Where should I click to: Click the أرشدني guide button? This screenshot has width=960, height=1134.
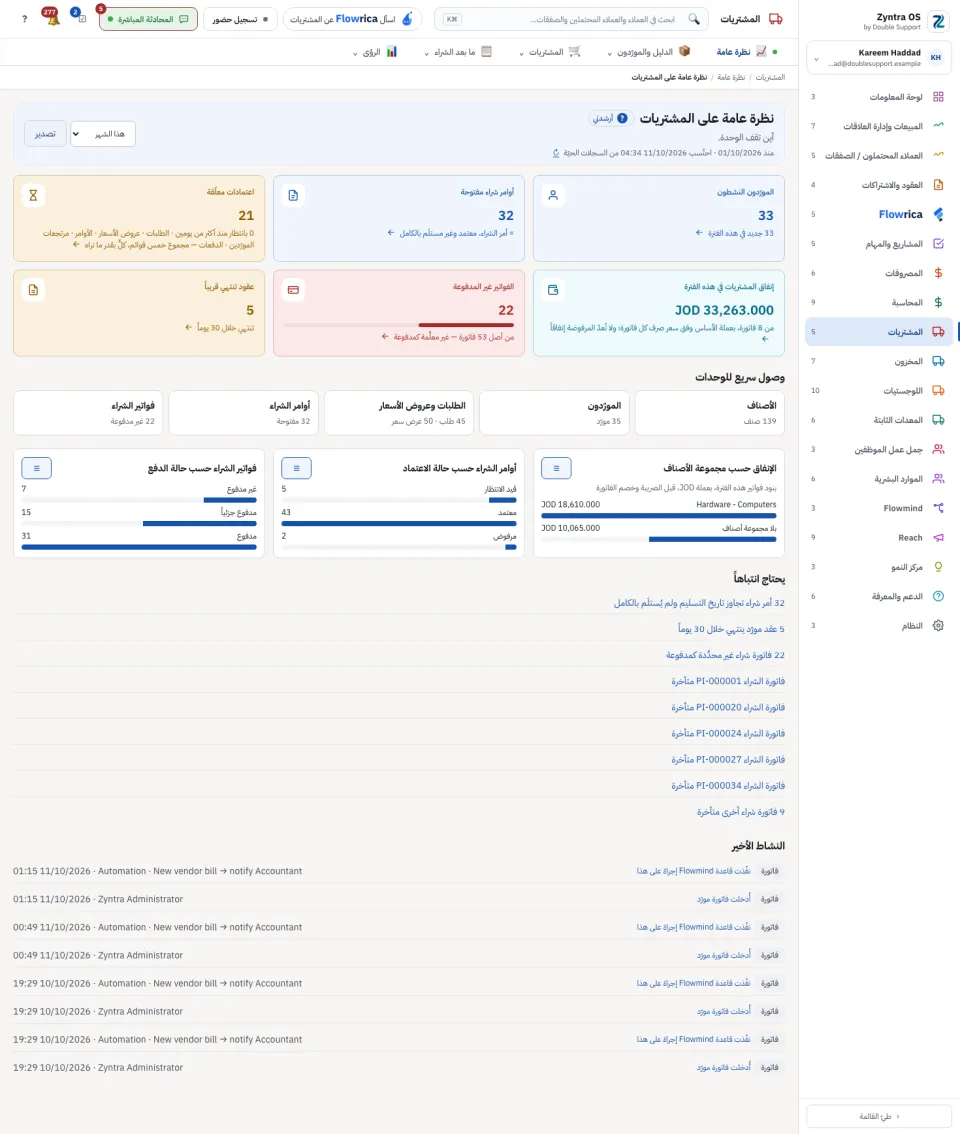coord(610,119)
